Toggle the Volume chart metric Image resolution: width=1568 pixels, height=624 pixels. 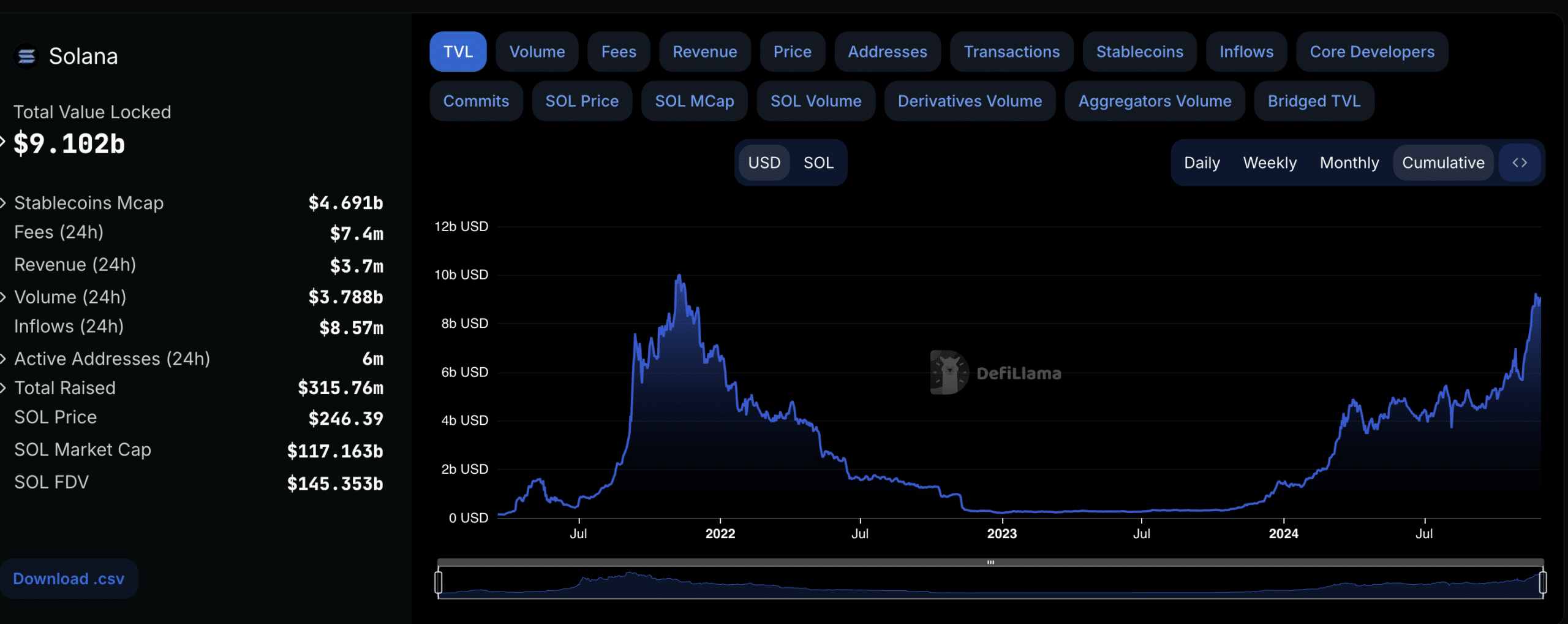click(537, 51)
